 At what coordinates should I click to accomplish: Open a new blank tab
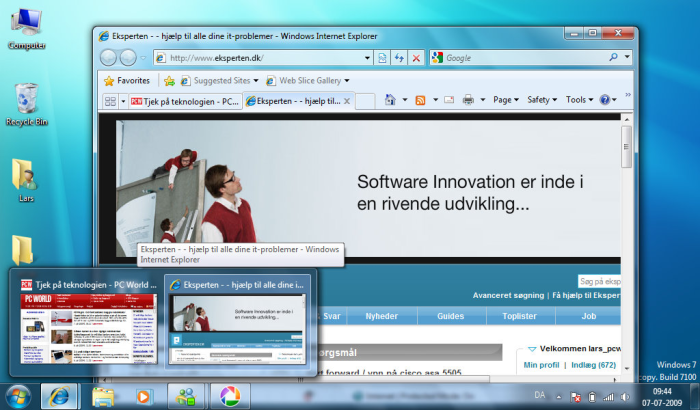tap(365, 101)
